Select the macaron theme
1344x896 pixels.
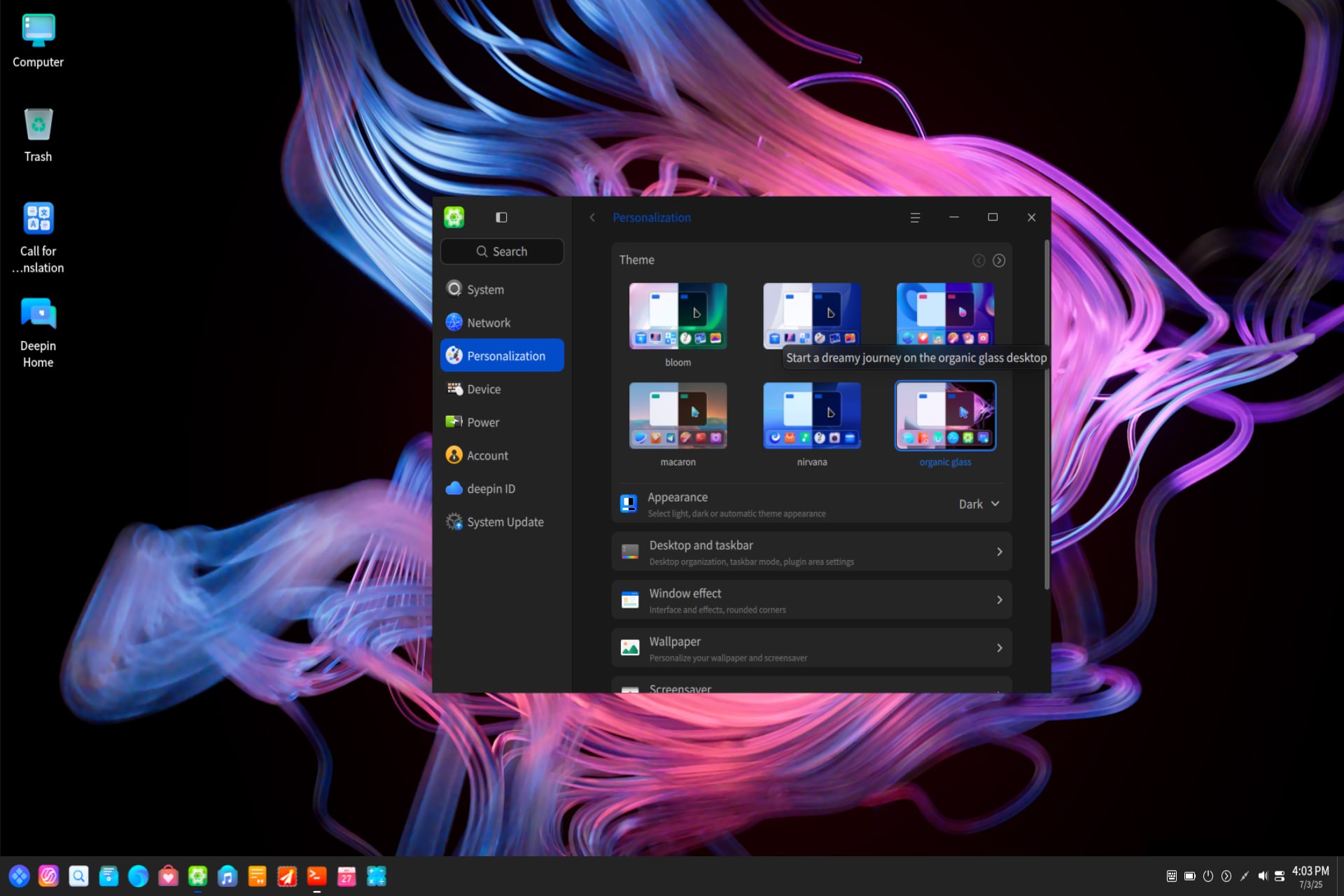677,415
